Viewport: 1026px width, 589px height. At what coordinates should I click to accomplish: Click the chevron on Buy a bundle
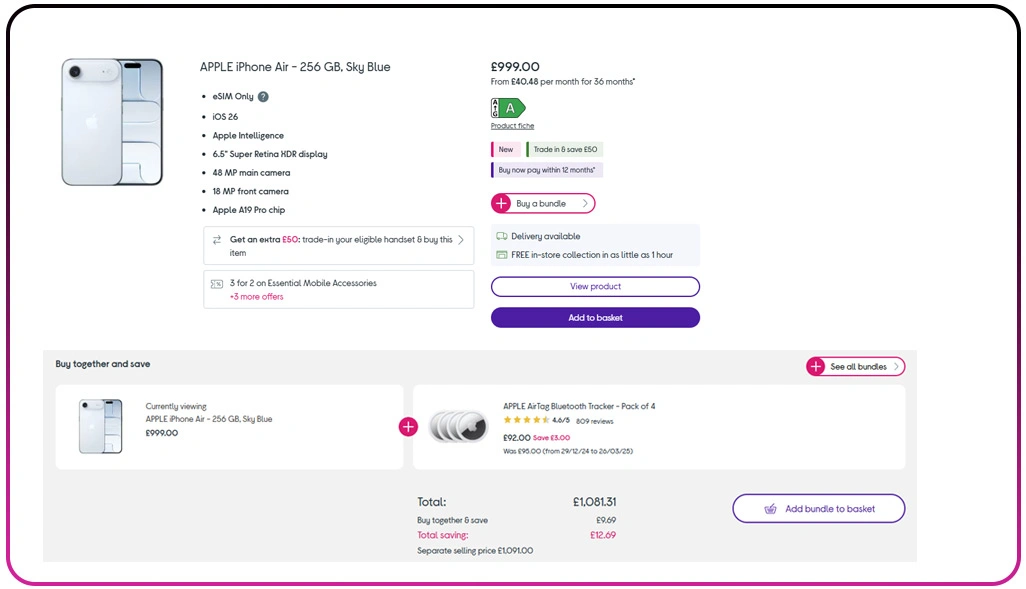[586, 203]
